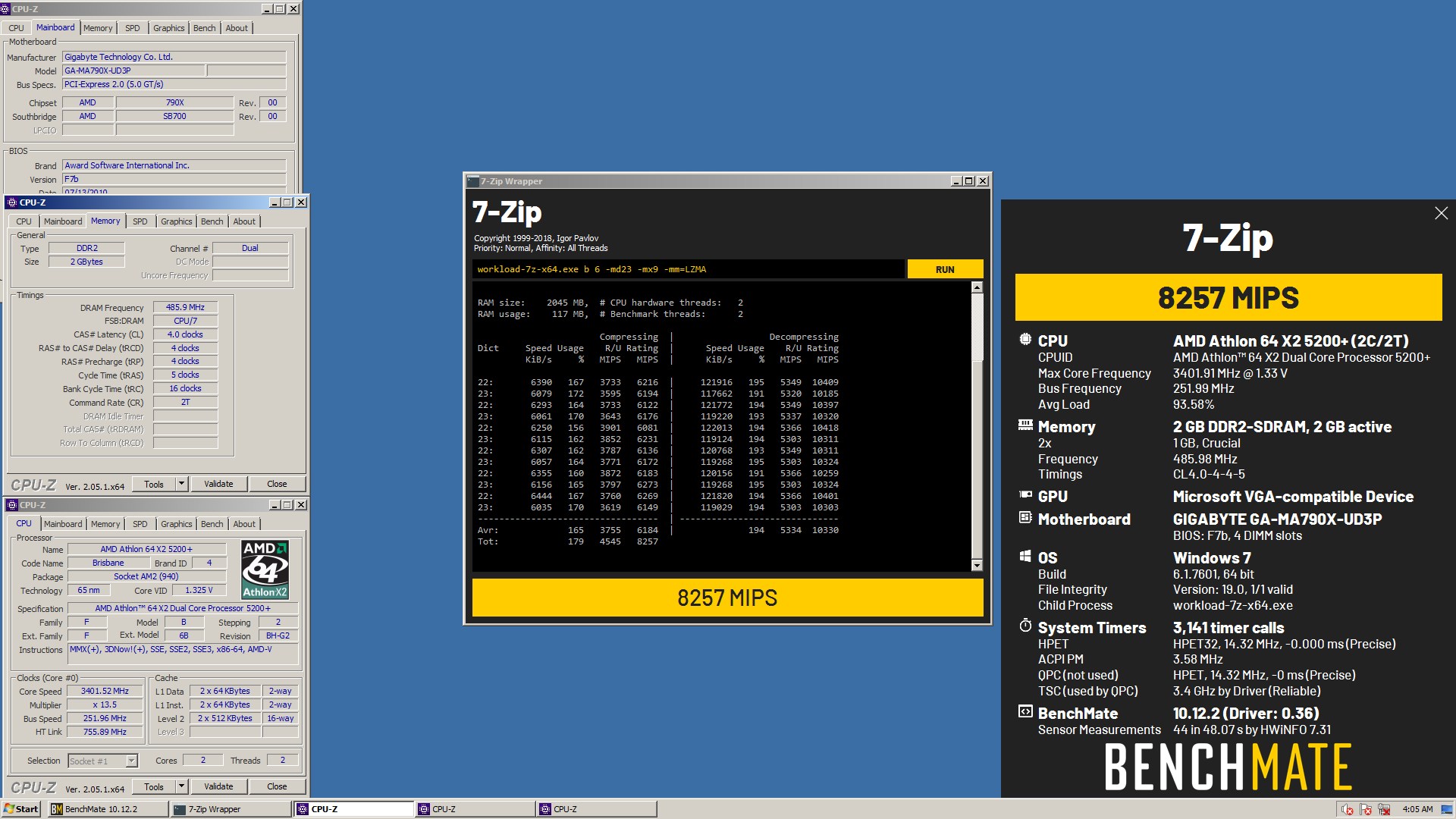Click the CPU chip icon in BenchMate panel

pyautogui.click(x=1025, y=340)
